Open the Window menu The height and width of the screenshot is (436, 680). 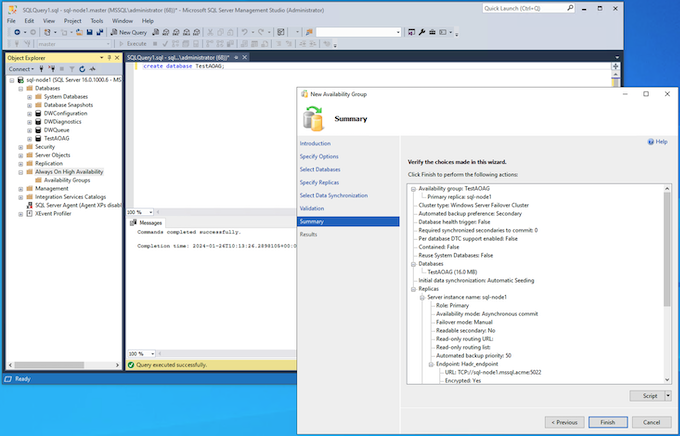point(122,21)
